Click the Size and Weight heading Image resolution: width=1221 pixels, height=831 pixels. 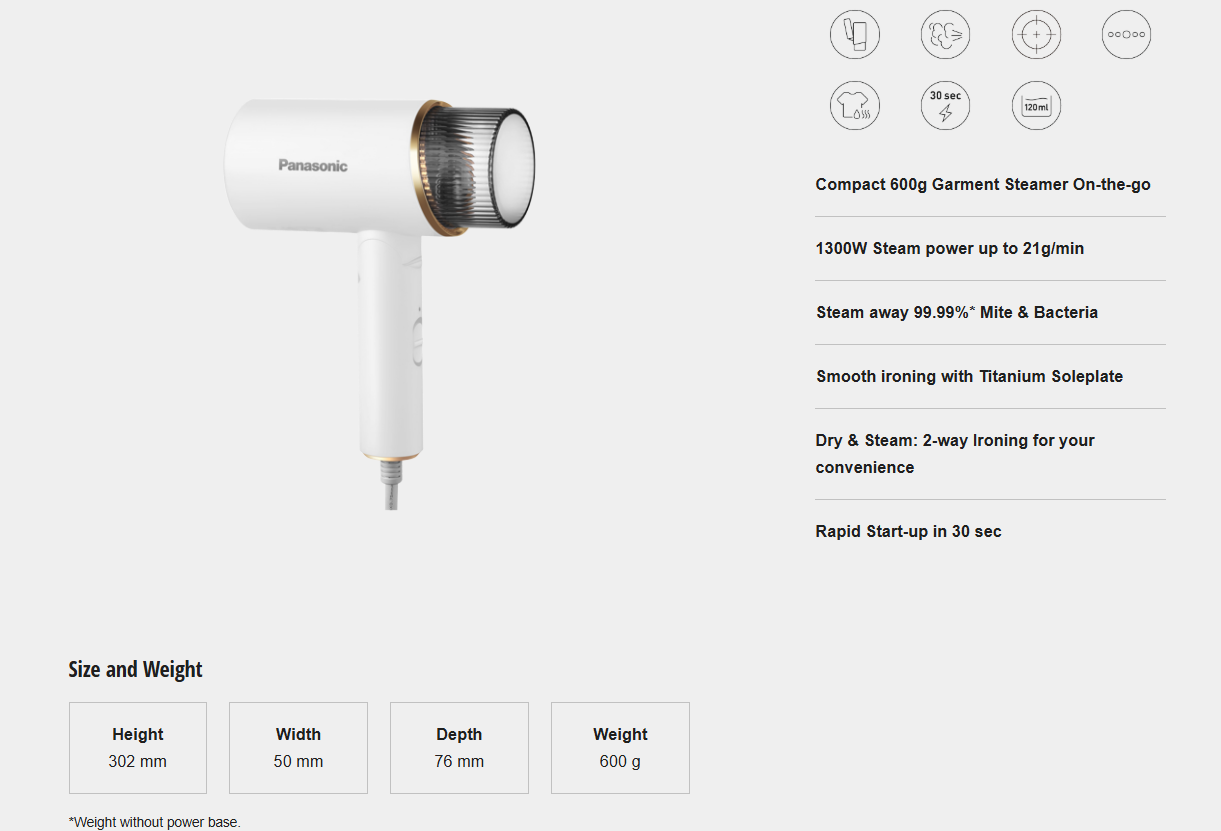coord(135,670)
